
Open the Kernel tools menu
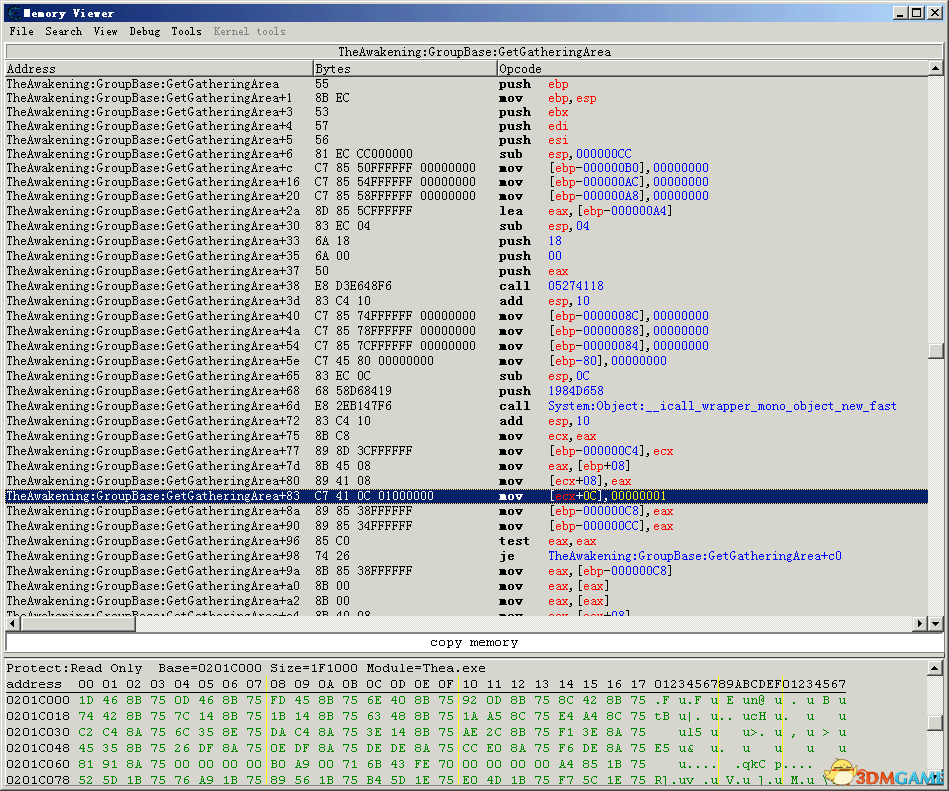pos(249,31)
